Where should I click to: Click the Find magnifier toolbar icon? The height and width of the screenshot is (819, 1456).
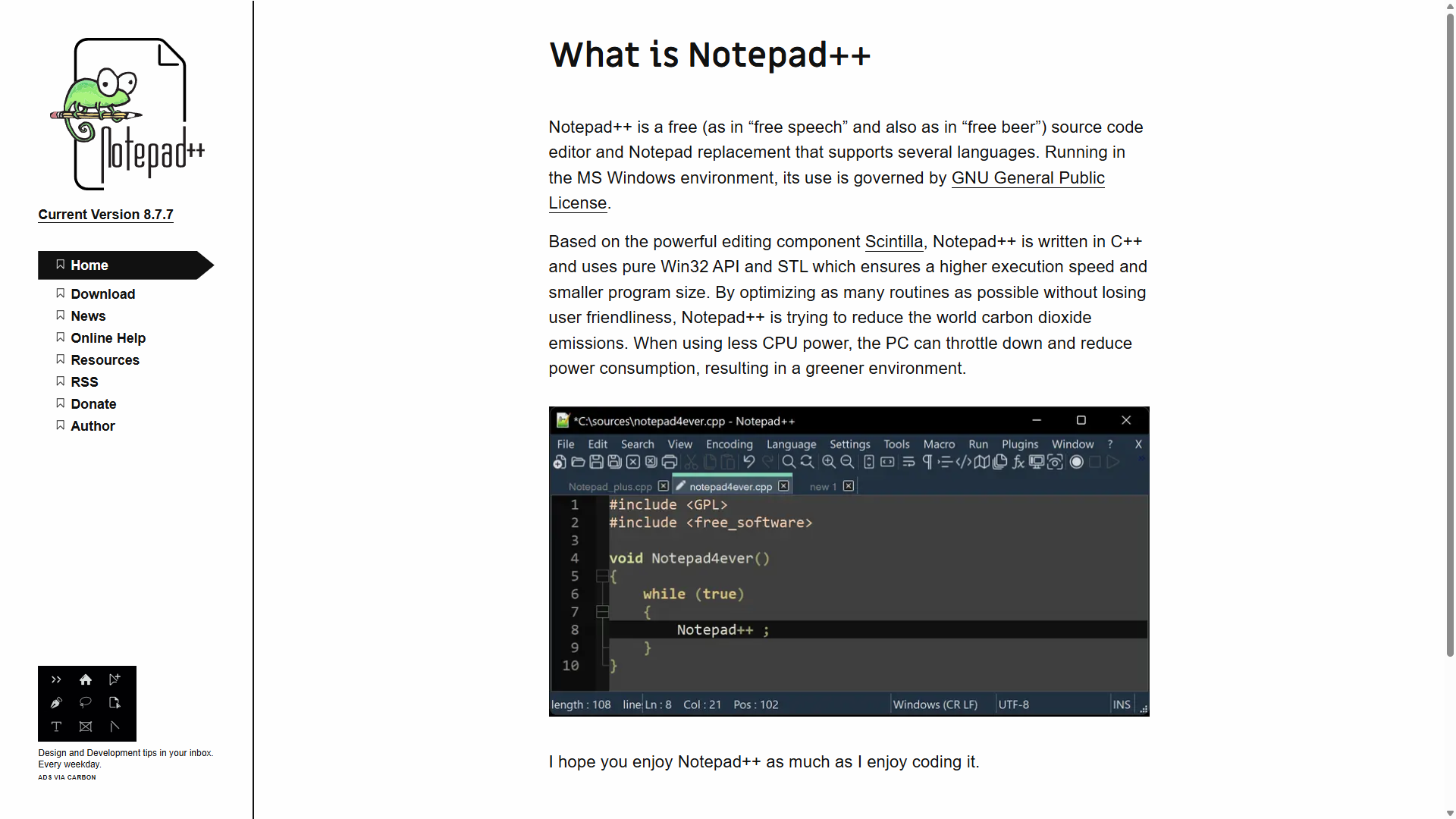pos(789,462)
